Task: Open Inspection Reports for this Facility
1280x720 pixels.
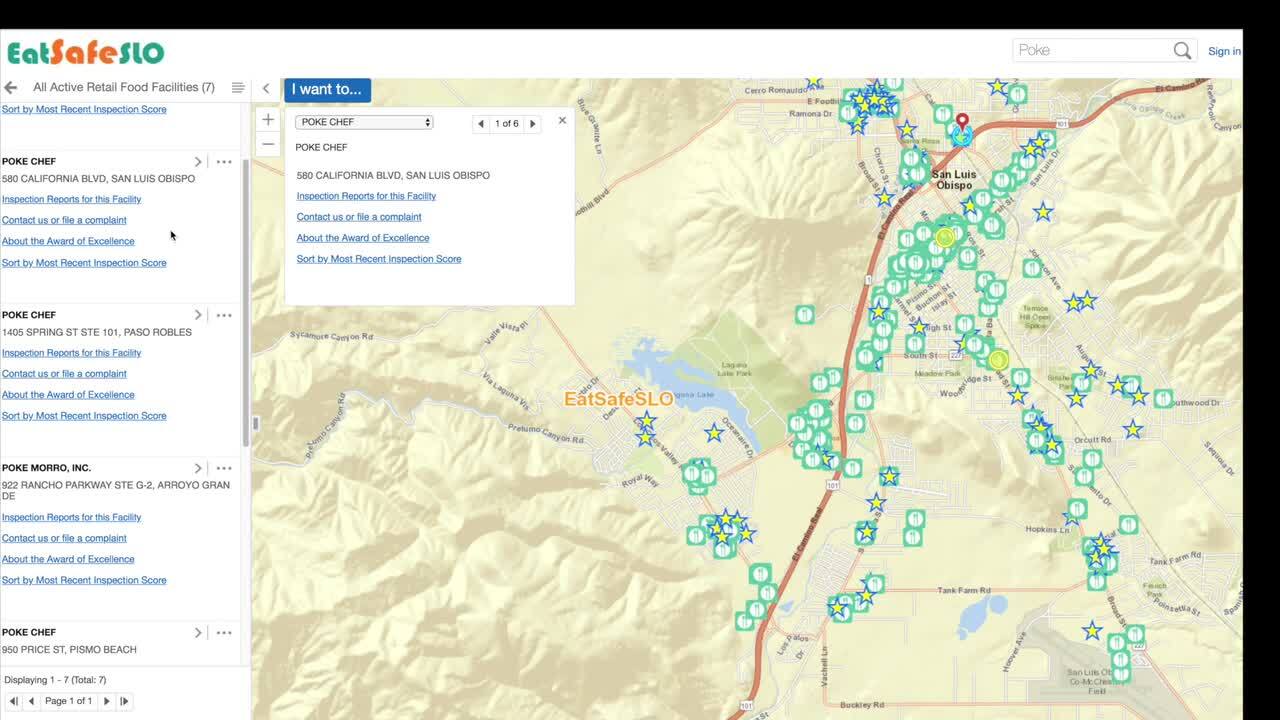Action: click(x=366, y=196)
